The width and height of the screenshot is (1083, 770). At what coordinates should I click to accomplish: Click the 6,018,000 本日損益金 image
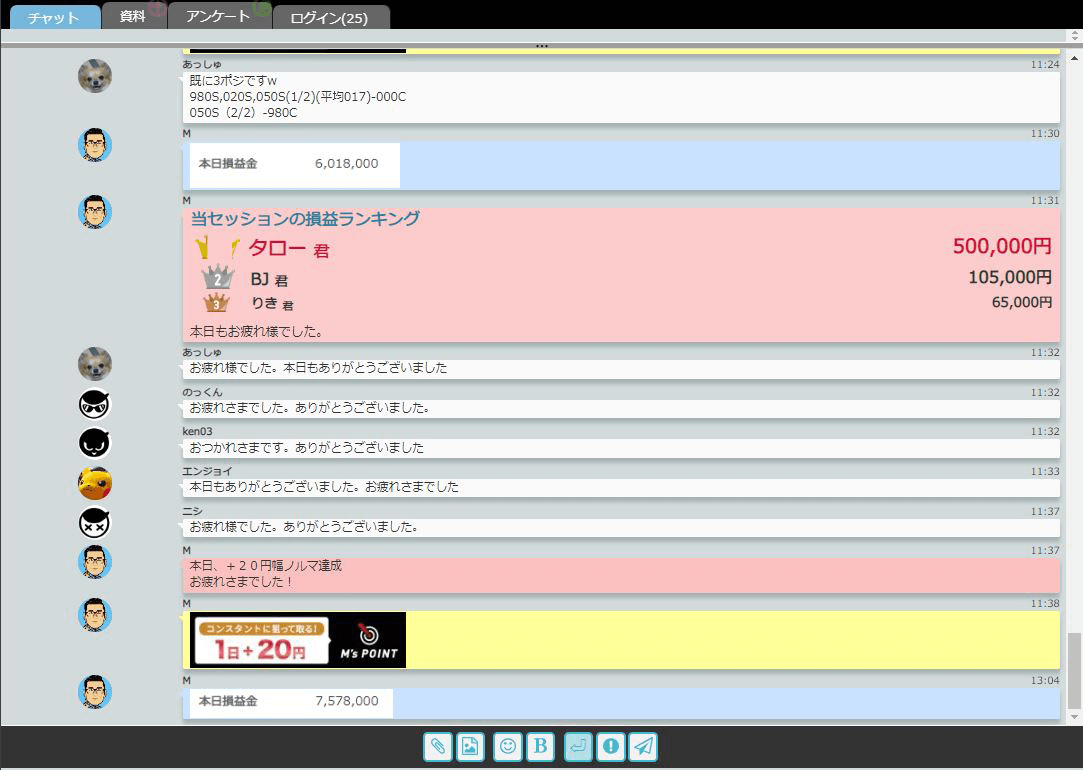tap(295, 164)
